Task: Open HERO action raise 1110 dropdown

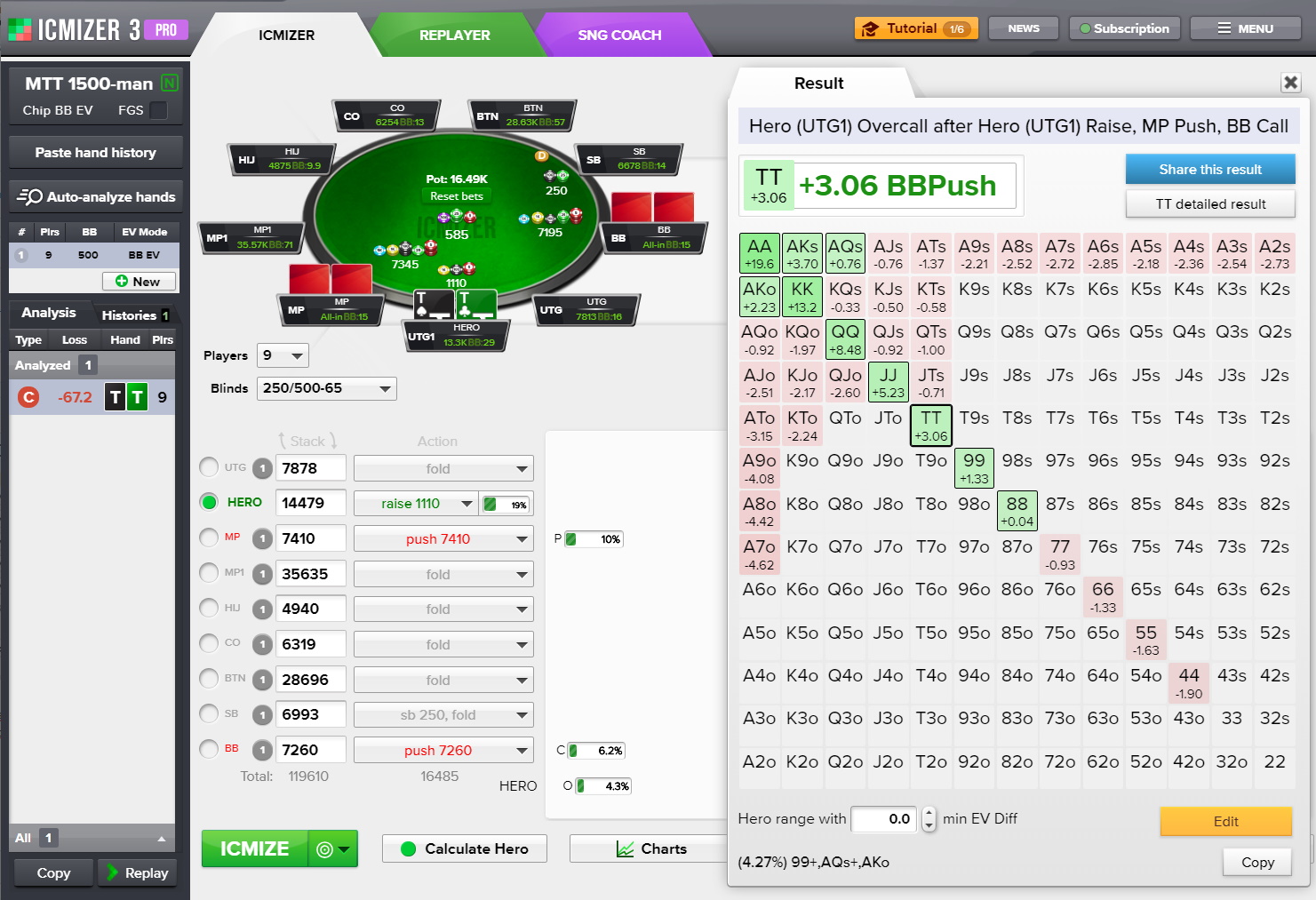Action: [417, 504]
